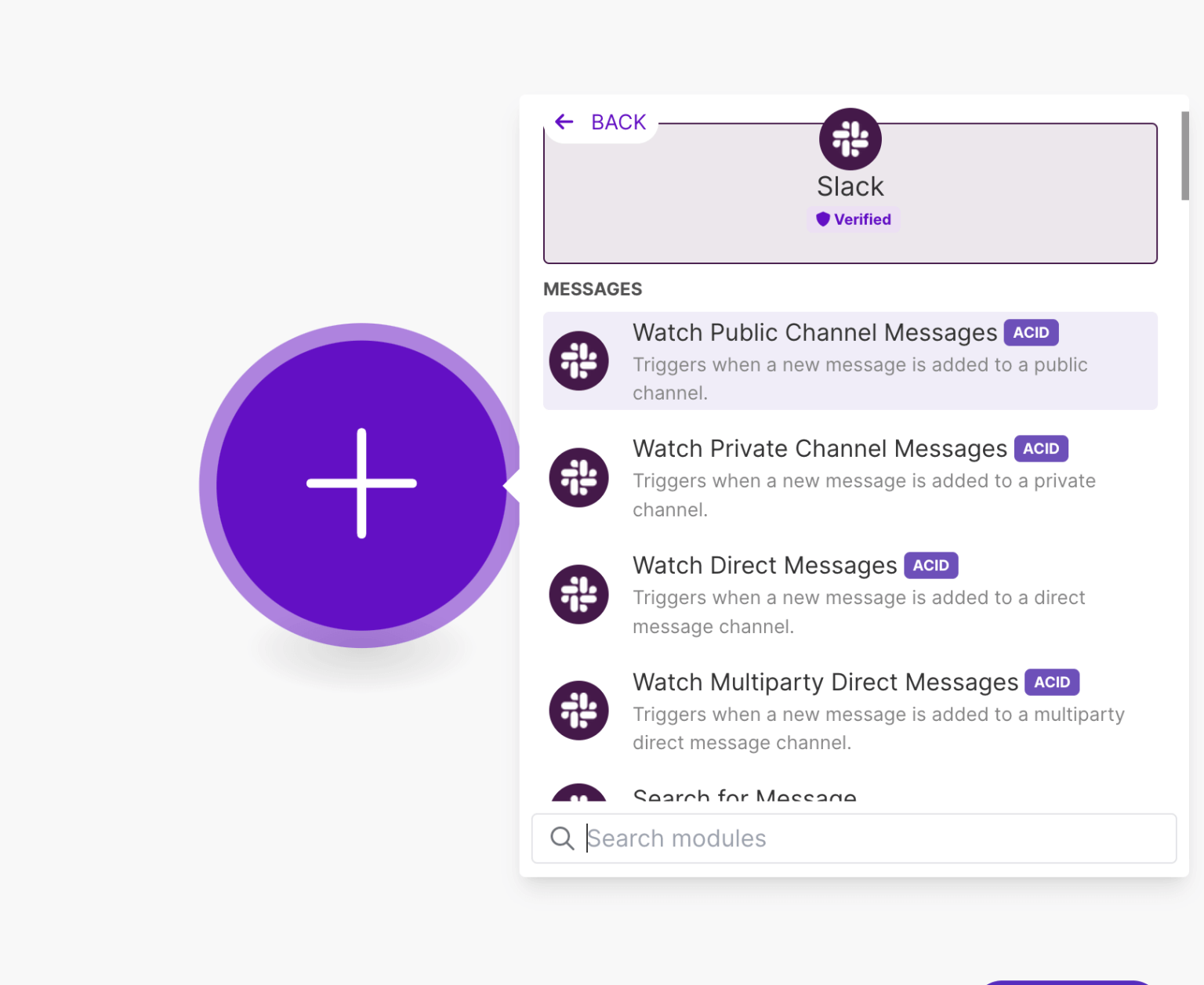The height and width of the screenshot is (985, 1204).
Task: Click the partially visible Search for Message icon
Action: click(x=578, y=798)
